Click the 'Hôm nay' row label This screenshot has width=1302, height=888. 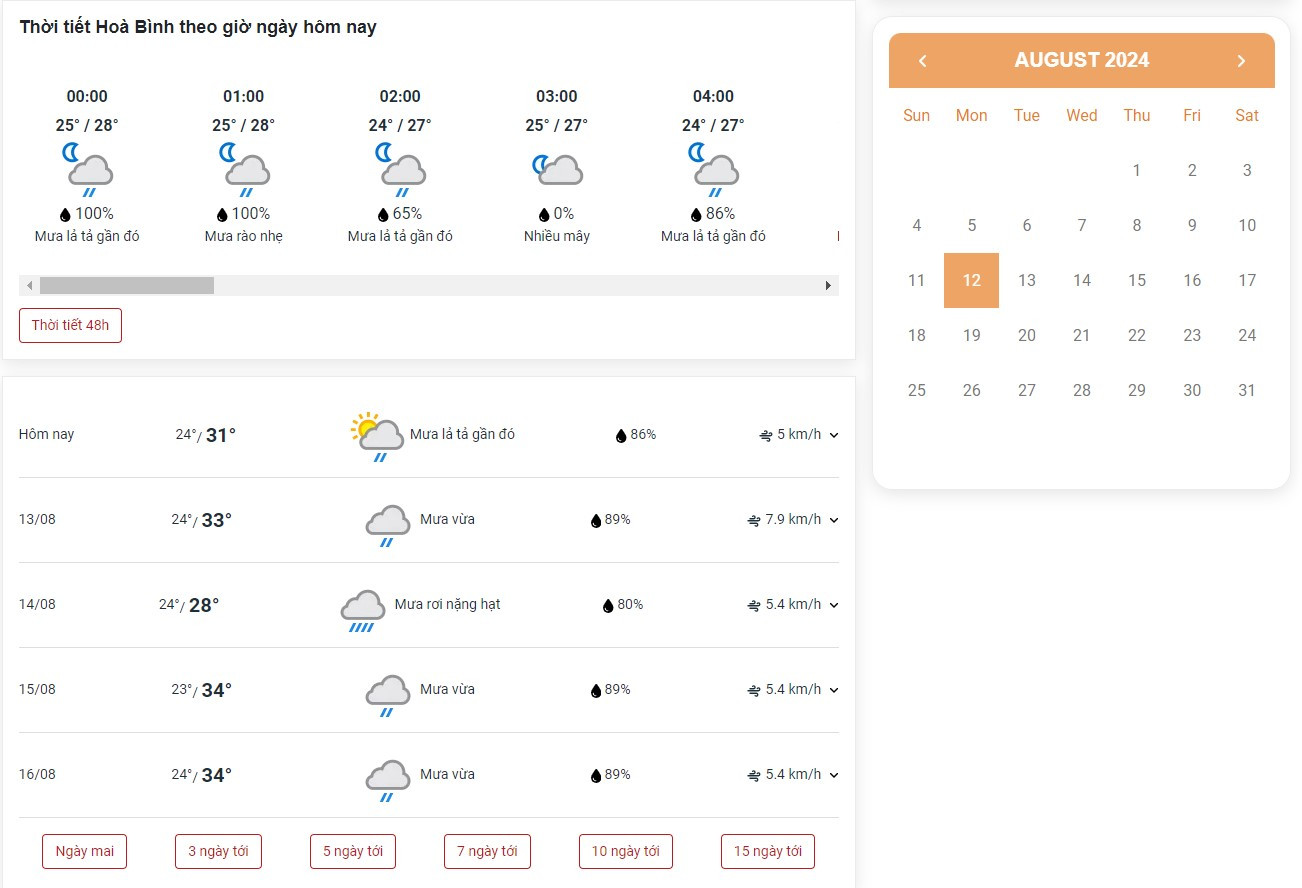[46, 435]
